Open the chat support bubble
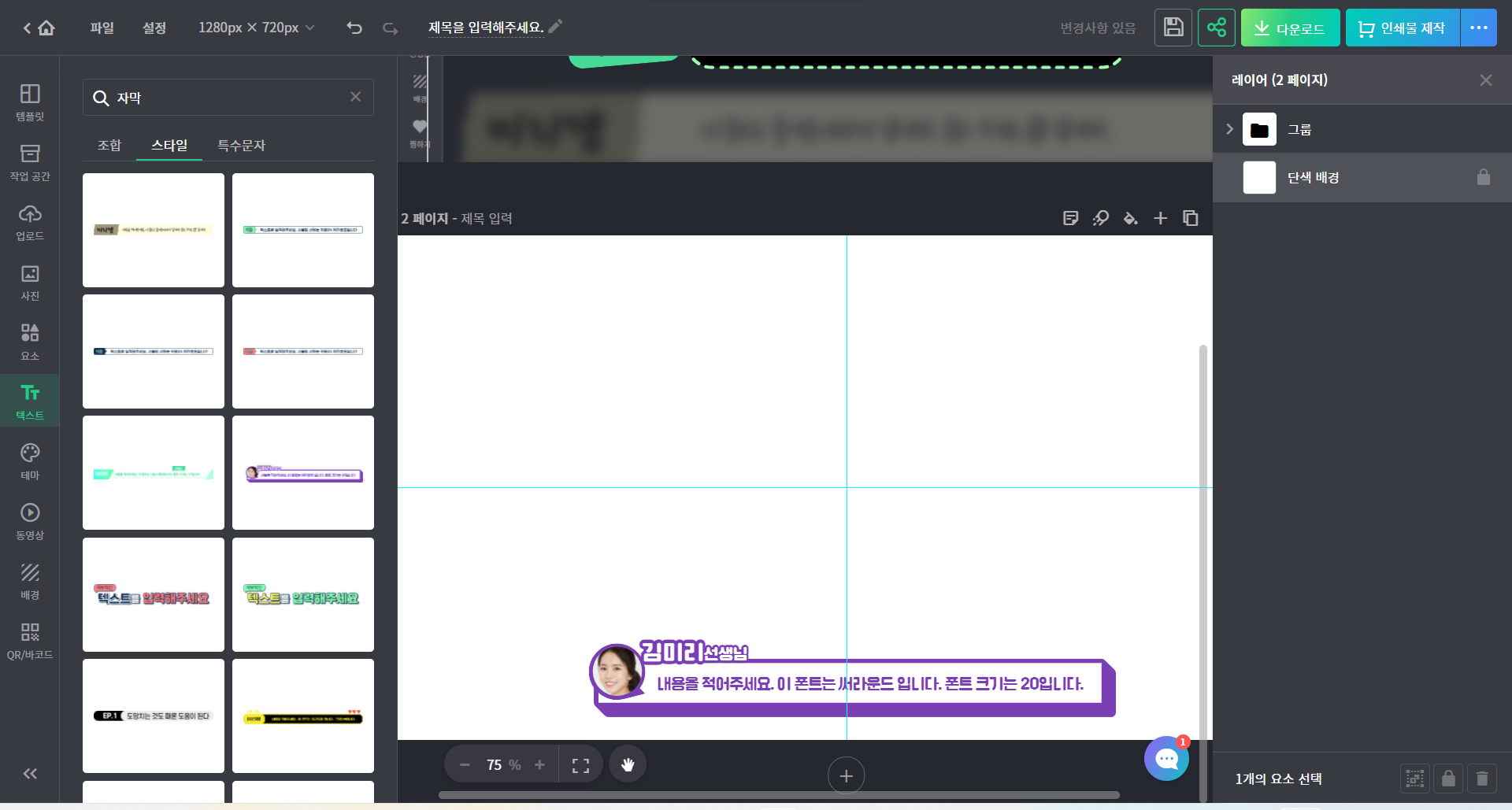Viewport: 1512px width, 810px height. coord(1166,759)
